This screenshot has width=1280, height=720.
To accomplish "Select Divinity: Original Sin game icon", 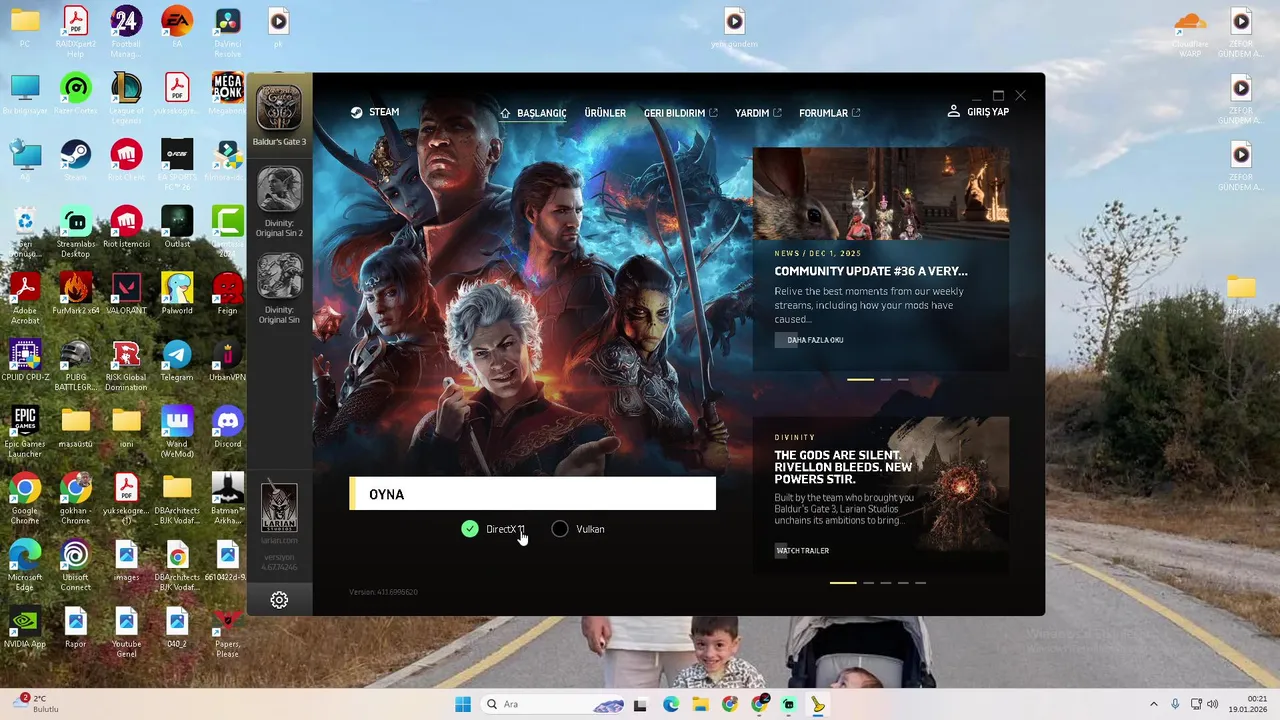I will point(279,276).
